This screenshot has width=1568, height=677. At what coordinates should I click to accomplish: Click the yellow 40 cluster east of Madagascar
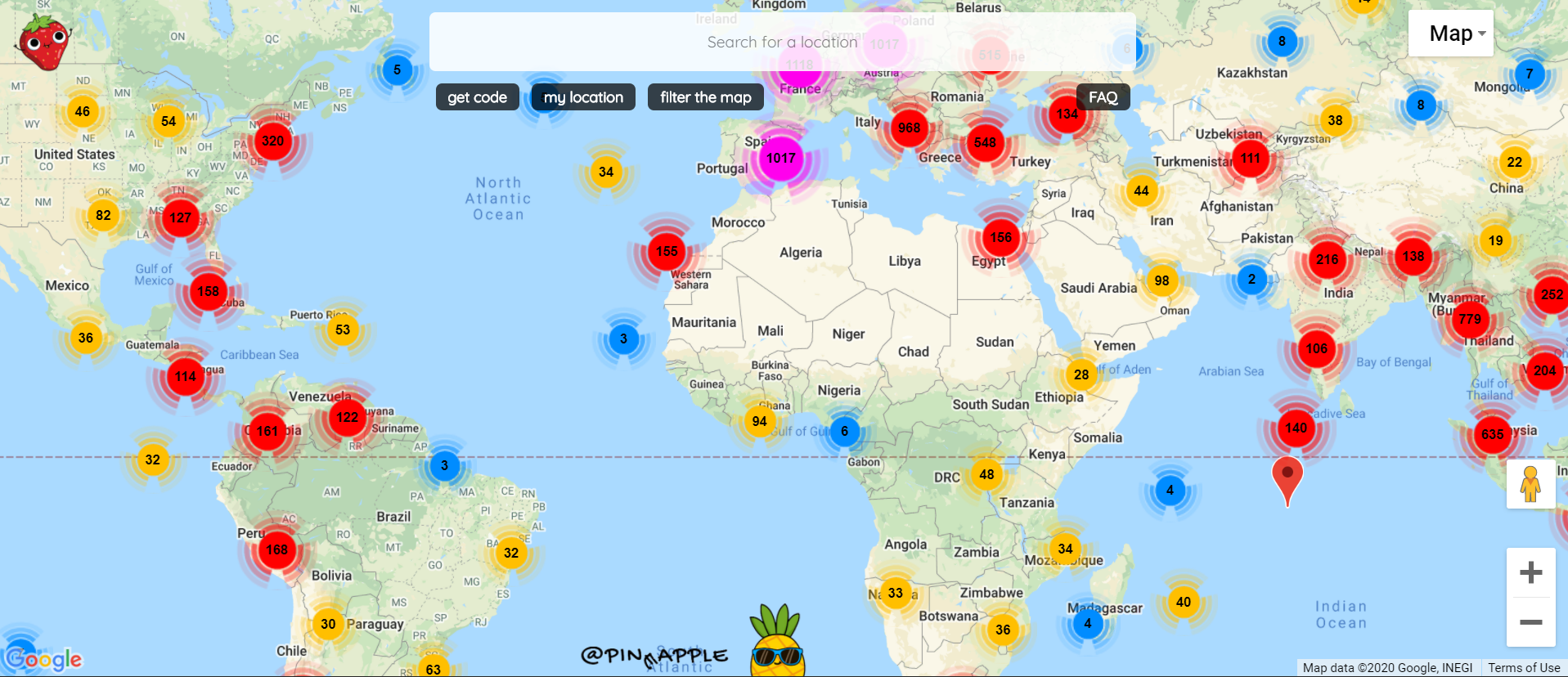coord(1184,602)
